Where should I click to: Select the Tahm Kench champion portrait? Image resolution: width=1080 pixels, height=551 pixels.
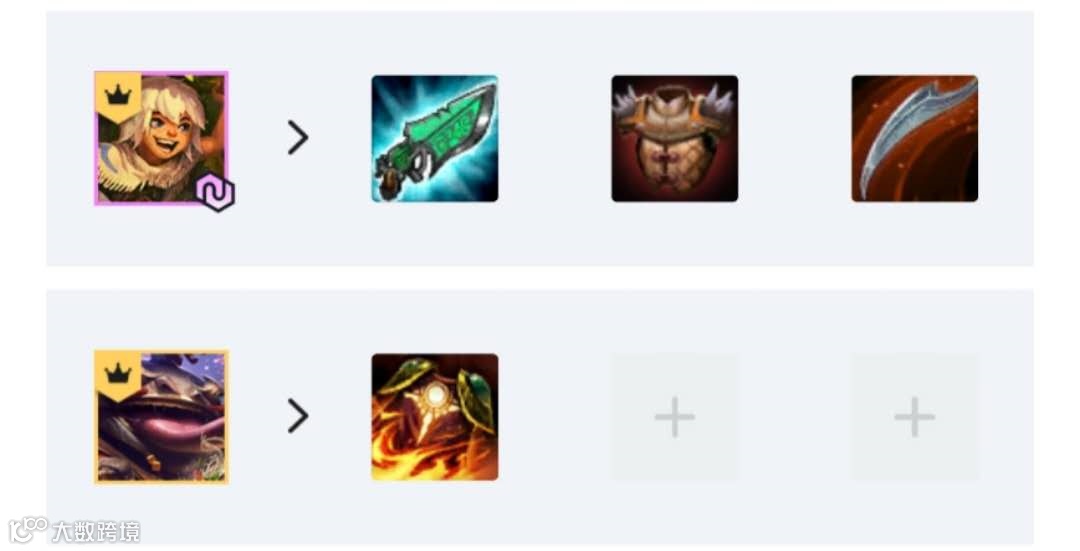tap(161, 417)
